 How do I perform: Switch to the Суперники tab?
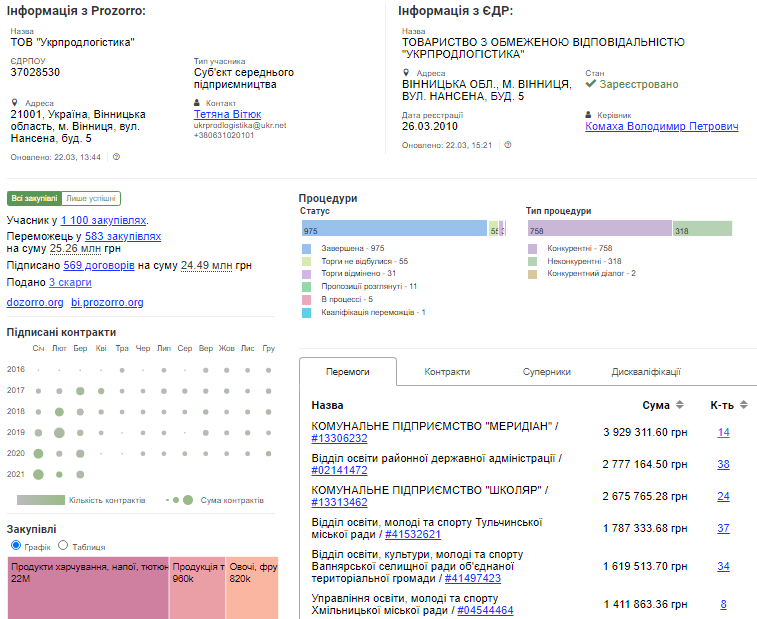point(547,372)
